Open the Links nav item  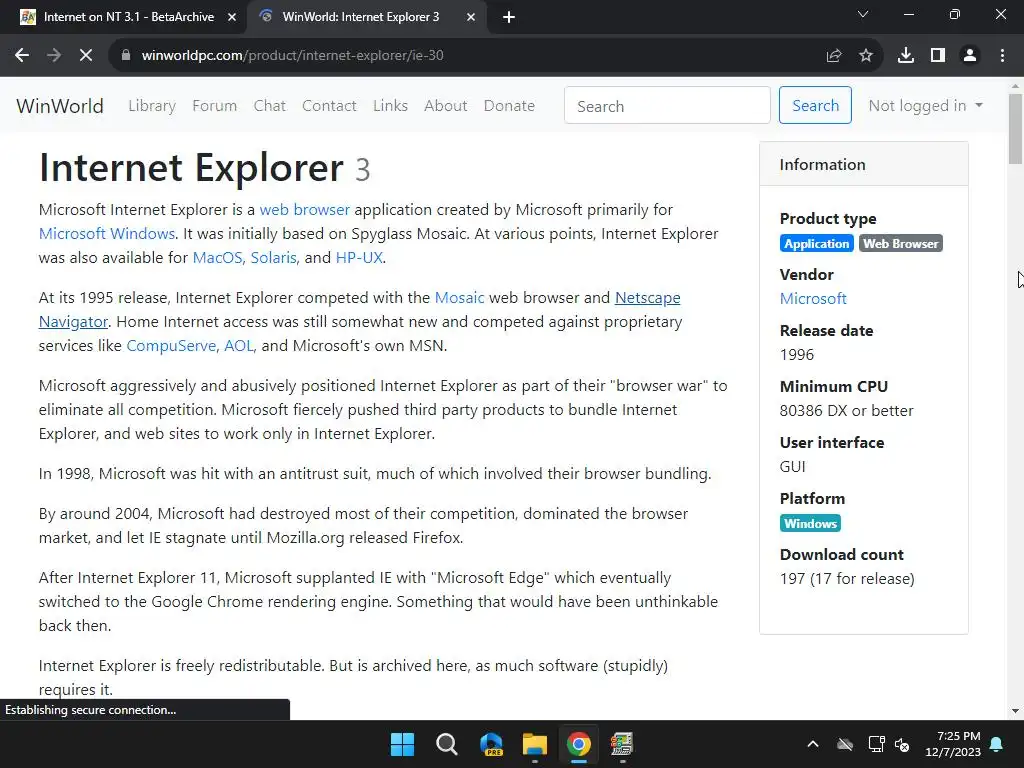pos(391,106)
